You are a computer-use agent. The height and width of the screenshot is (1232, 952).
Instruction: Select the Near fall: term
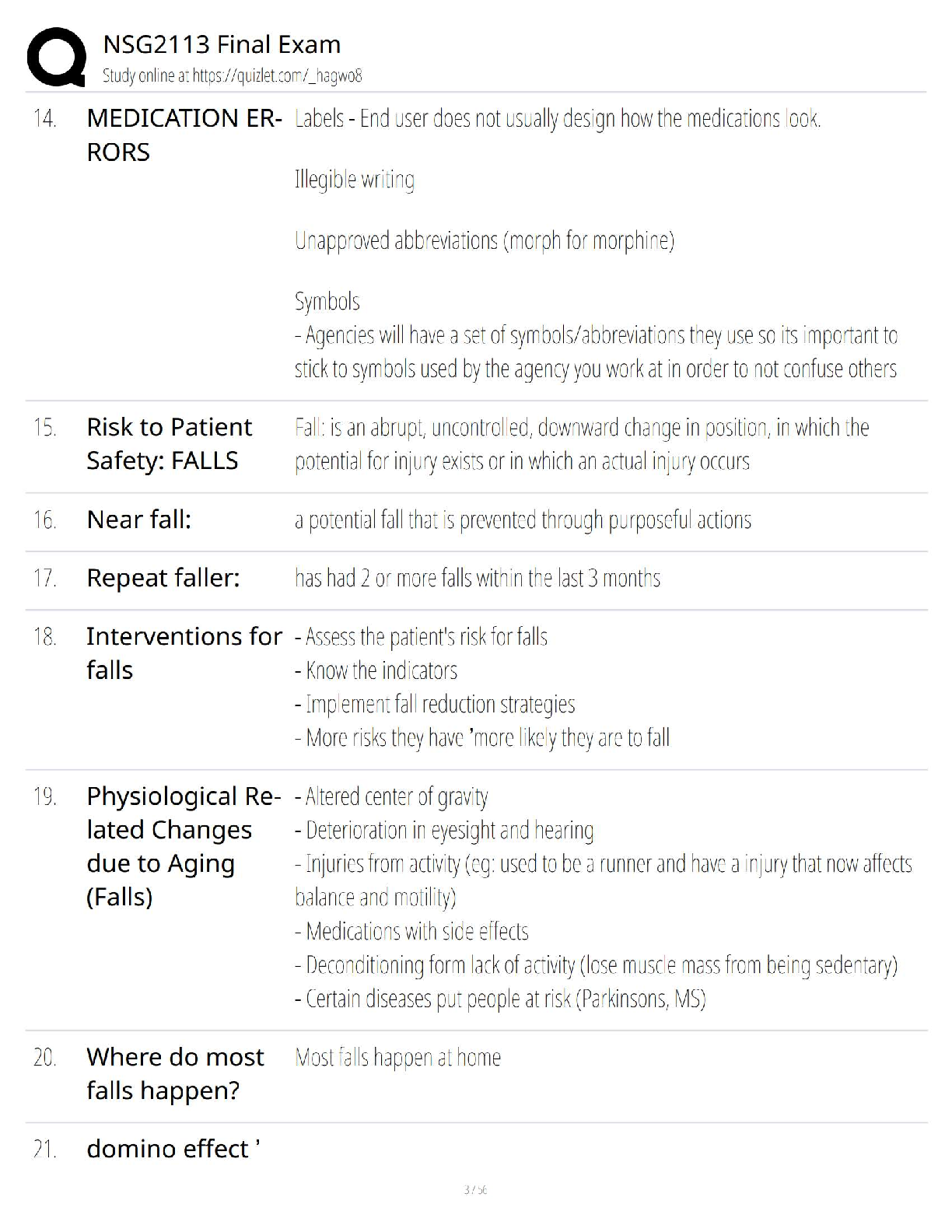click(138, 520)
